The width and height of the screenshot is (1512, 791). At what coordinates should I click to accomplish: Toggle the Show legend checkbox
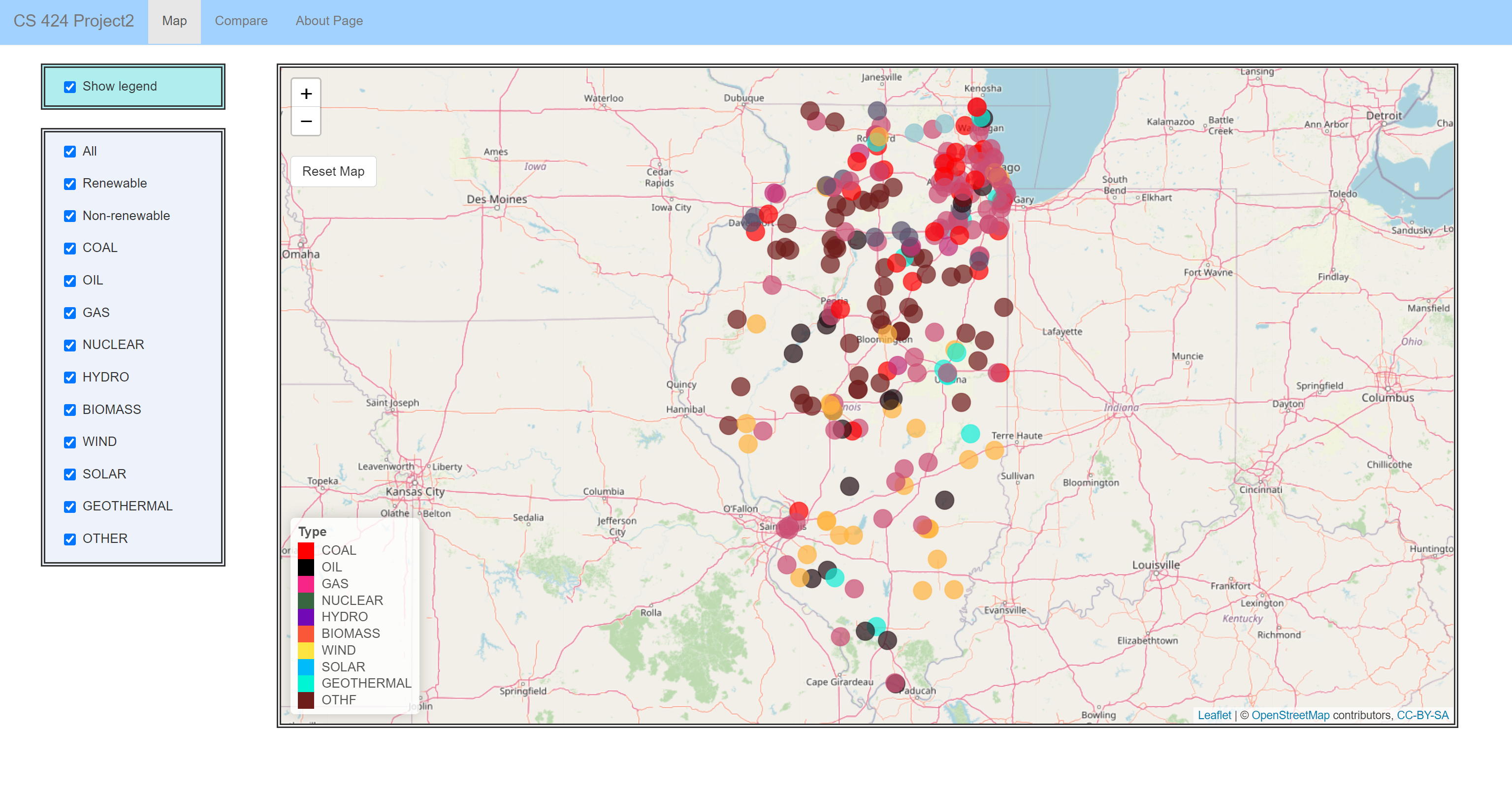70,87
